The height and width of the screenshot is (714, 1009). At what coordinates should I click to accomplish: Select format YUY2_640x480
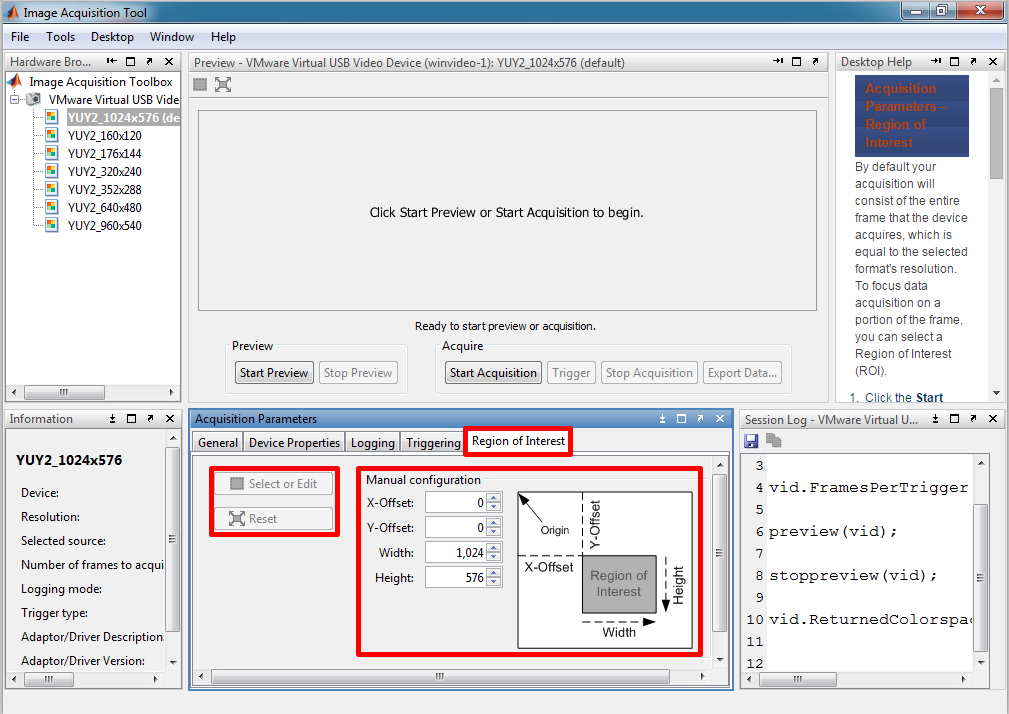pyautogui.click(x=104, y=208)
